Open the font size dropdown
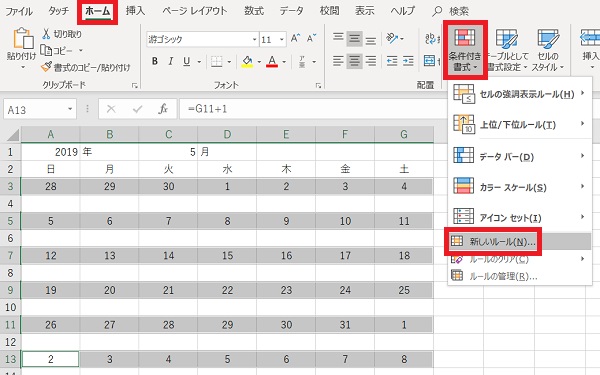 point(282,39)
